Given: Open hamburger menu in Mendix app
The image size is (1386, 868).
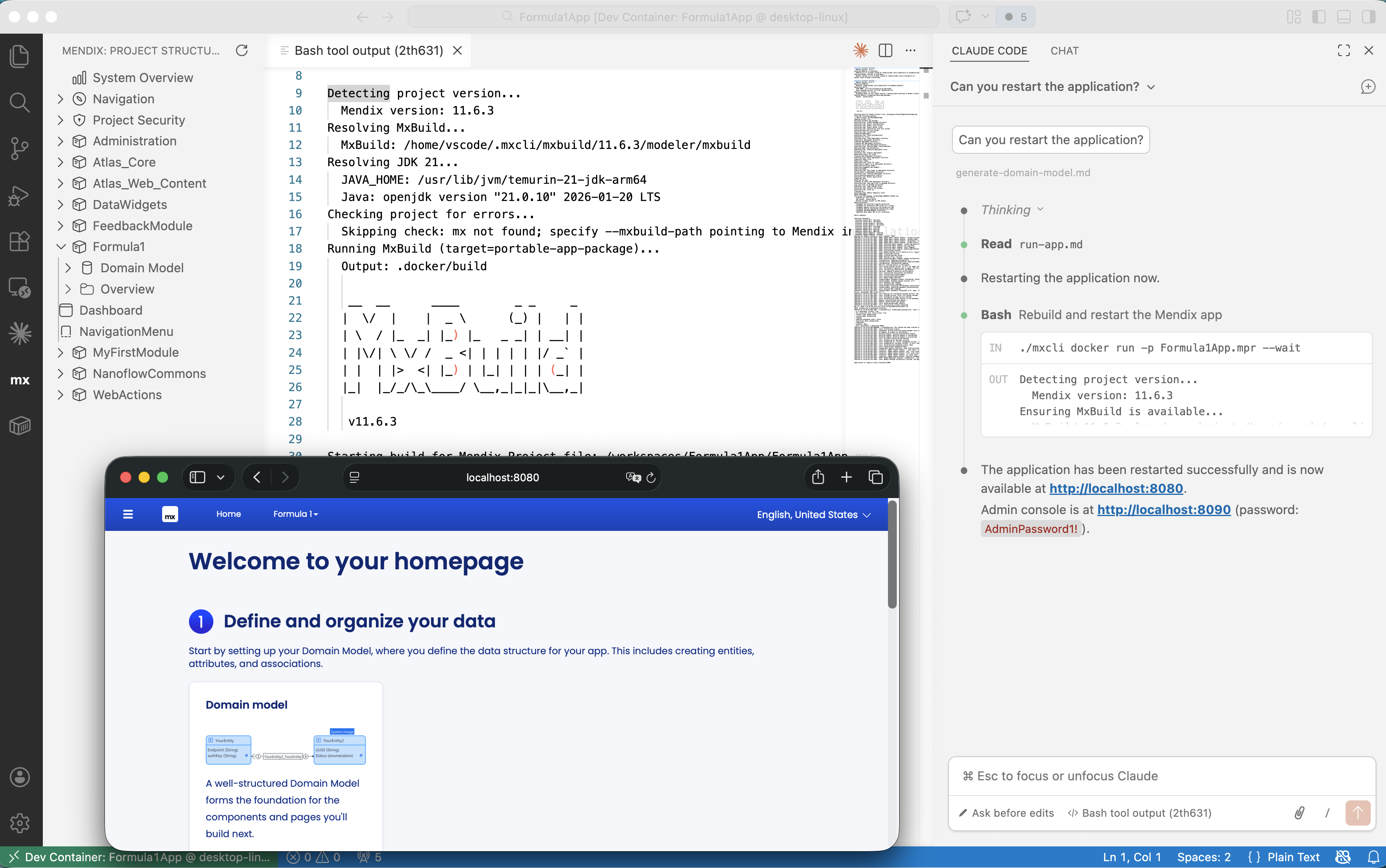Looking at the screenshot, I should click(128, 514).
